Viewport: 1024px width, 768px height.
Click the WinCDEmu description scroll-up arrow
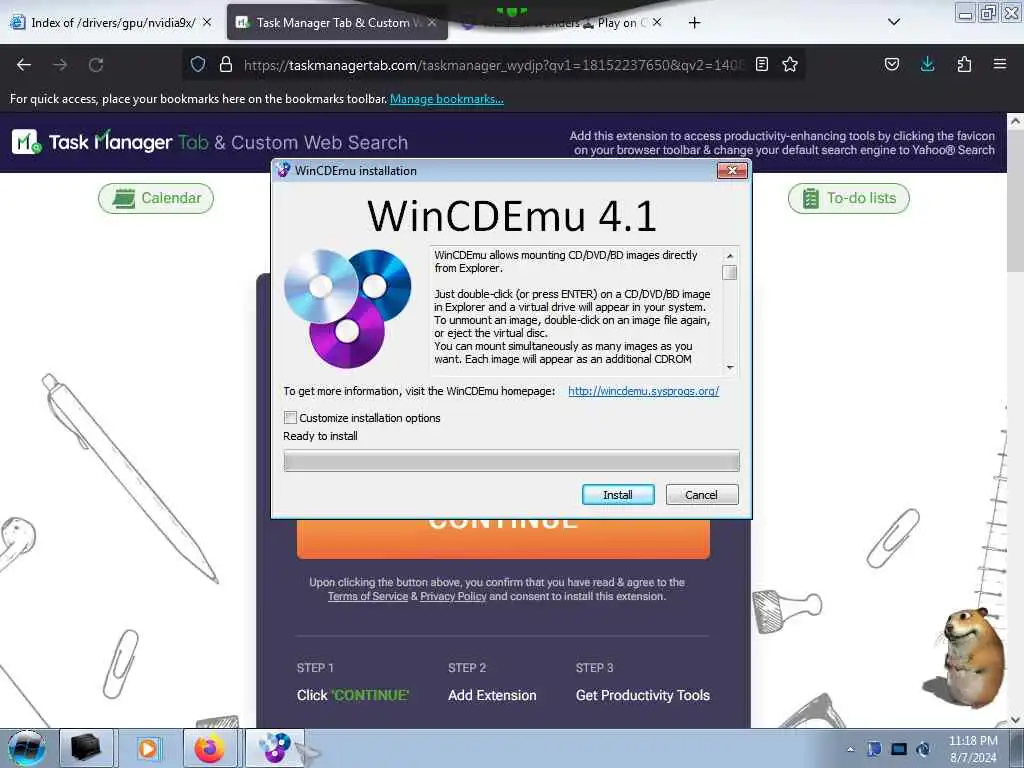730,255
